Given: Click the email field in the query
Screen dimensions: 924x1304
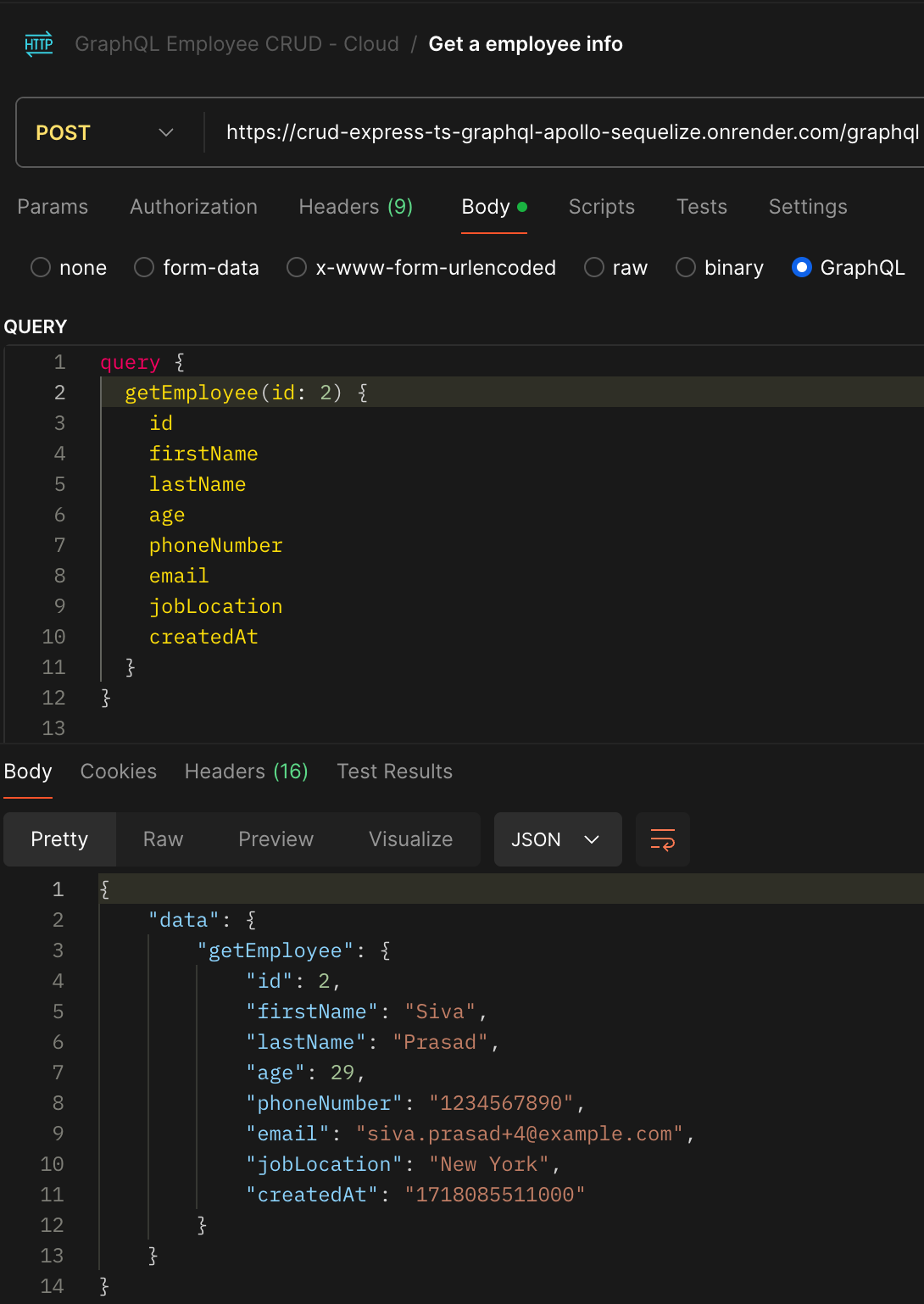Looking at the screenshot, I should coord(179,576).
